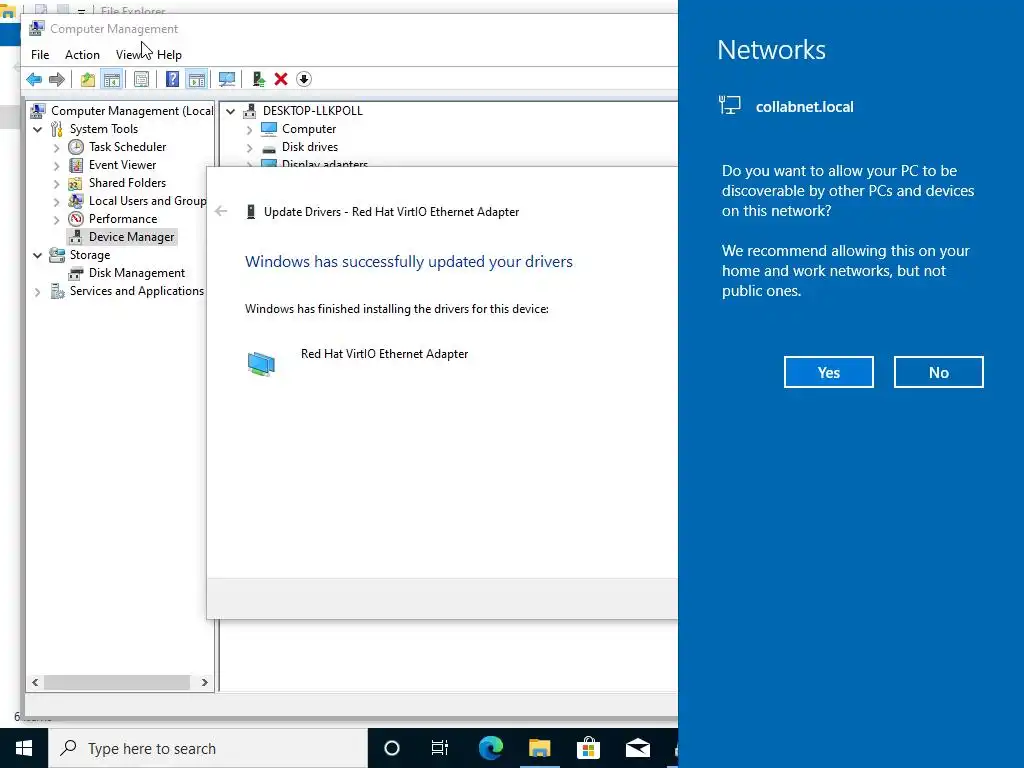
Task: Toggle Show/Hide Action Pane toolbar icon
Action: point(197,80)
